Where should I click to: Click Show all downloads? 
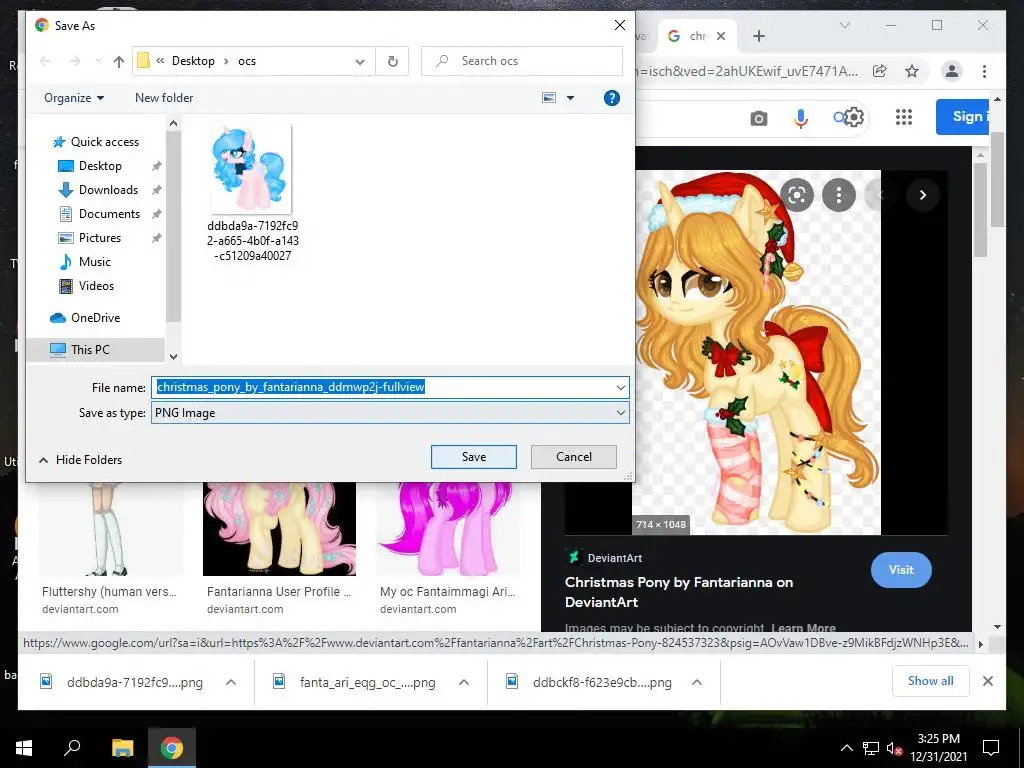(930, 681)
